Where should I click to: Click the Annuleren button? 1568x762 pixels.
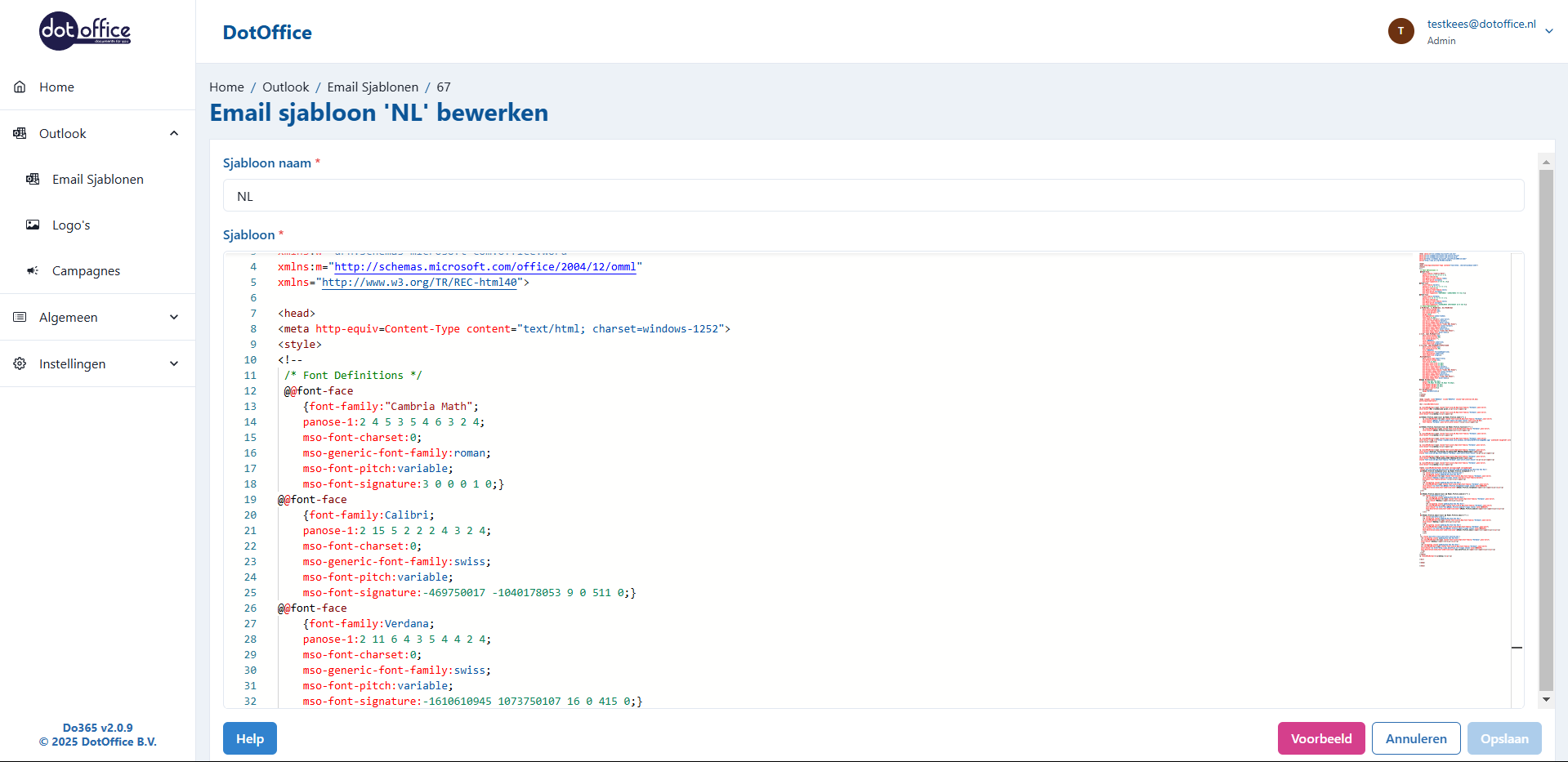pyautogui.click(x=1415, y=738)
